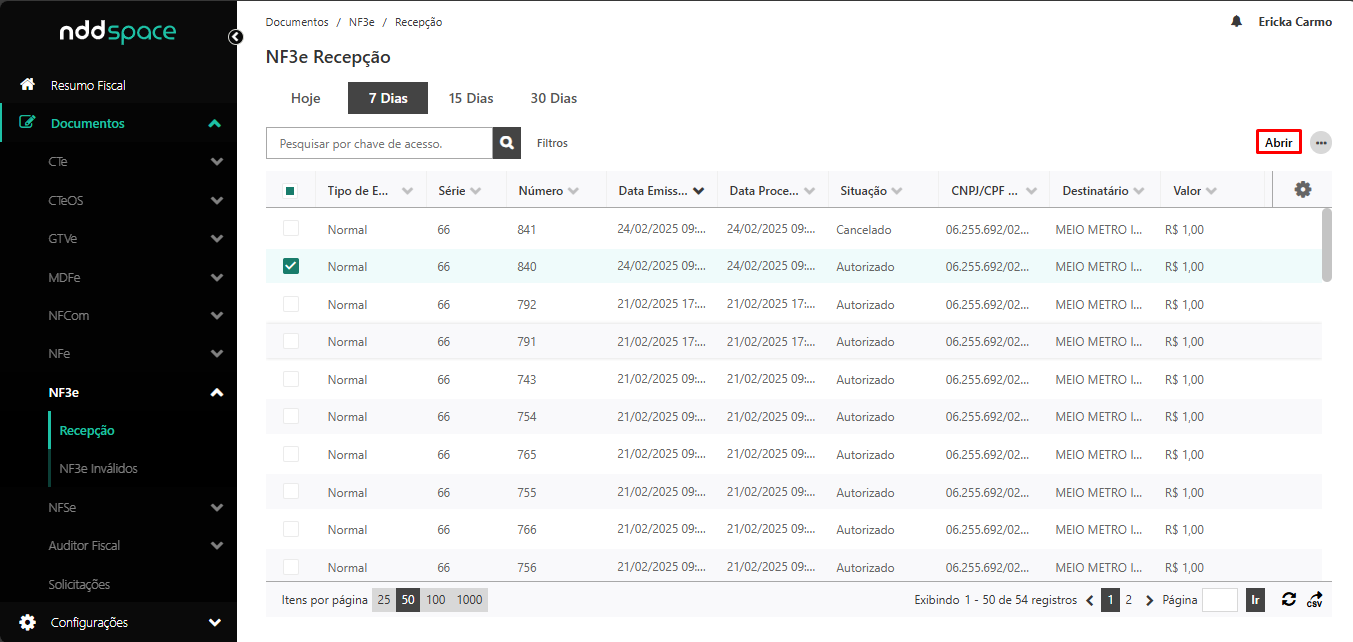Click the table vertical scrollbar
Viewport: 1353px width, 642px height.
[x=1326, y=245]
